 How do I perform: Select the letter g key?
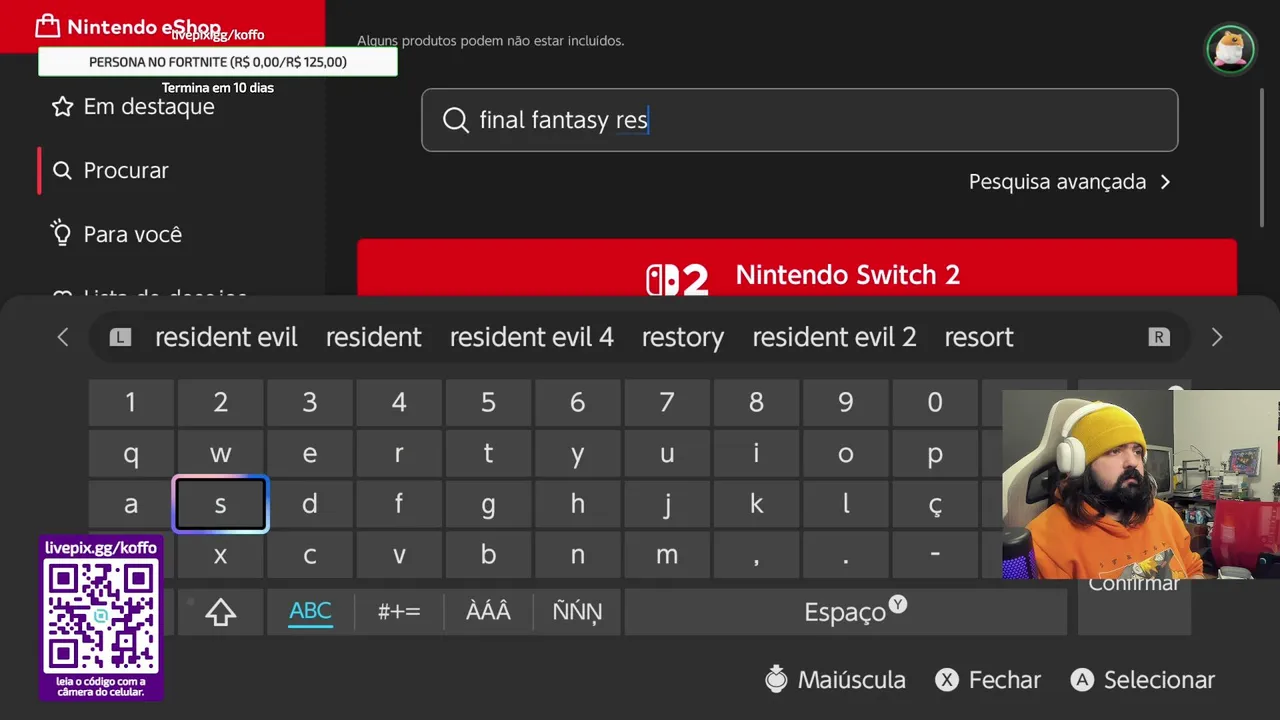pos(488,505)
